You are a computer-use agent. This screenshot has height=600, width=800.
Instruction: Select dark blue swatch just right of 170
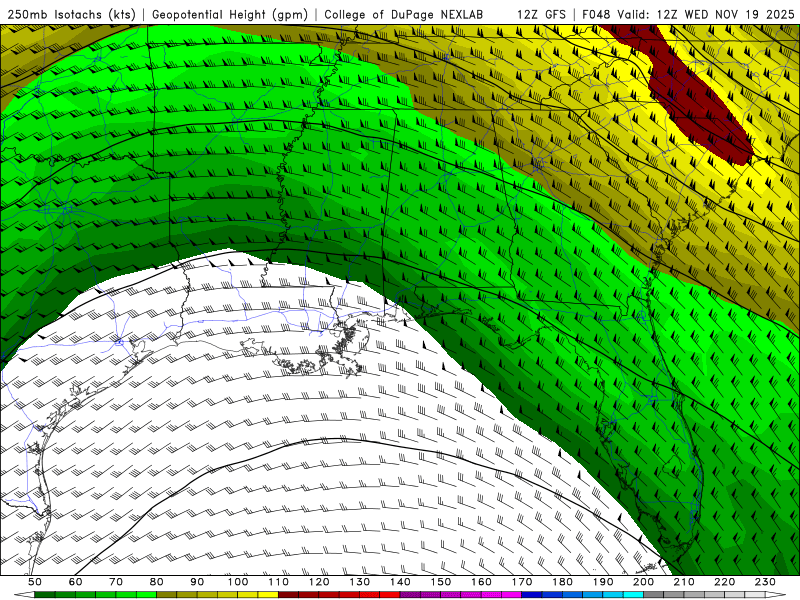point(532,595)
